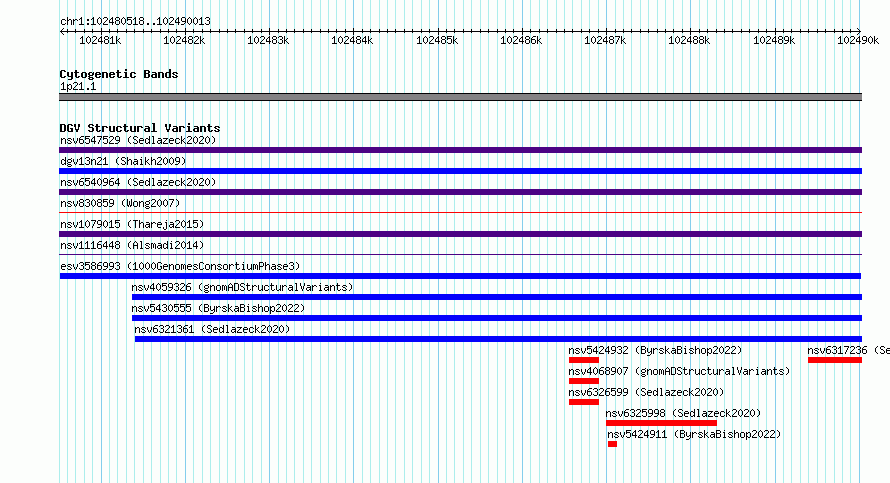
Task: Click the 102483k ruler tick label
Action: pyautogui.click(x=268, y=40)
